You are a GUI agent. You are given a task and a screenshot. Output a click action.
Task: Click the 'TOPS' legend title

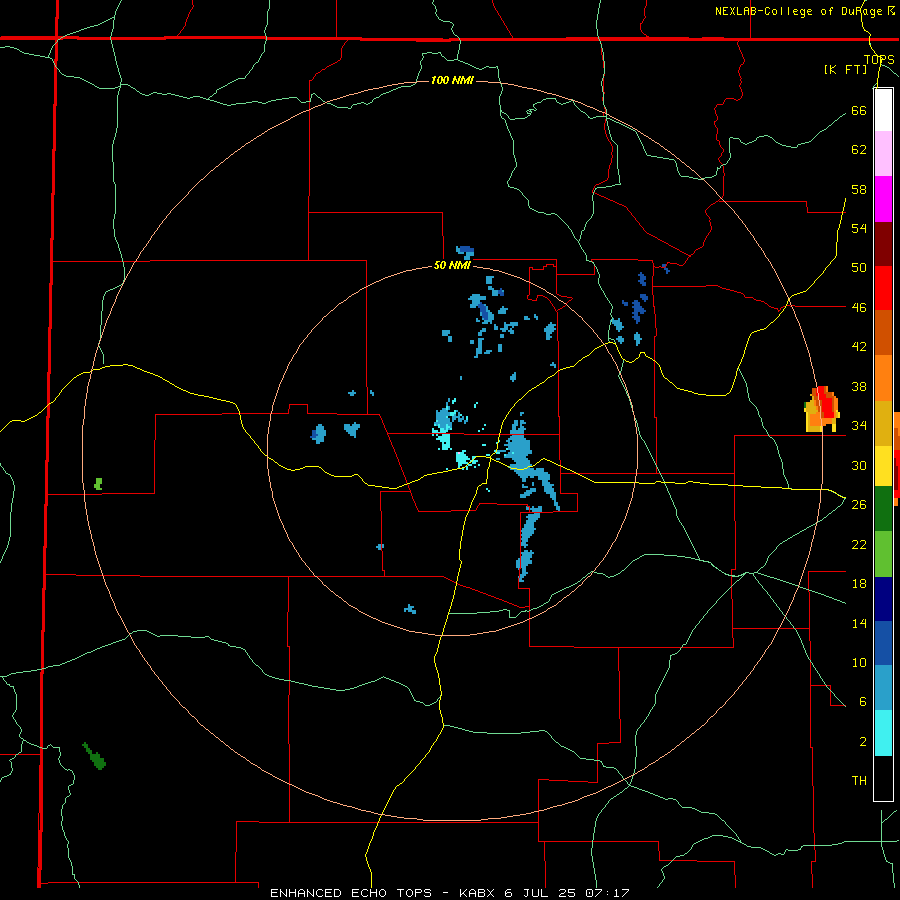(879, 60)
